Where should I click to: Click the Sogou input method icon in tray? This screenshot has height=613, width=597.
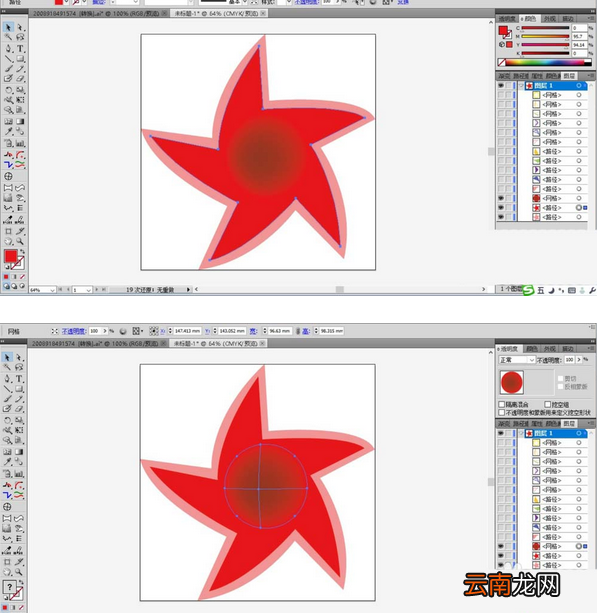click(x=529, y=290)
